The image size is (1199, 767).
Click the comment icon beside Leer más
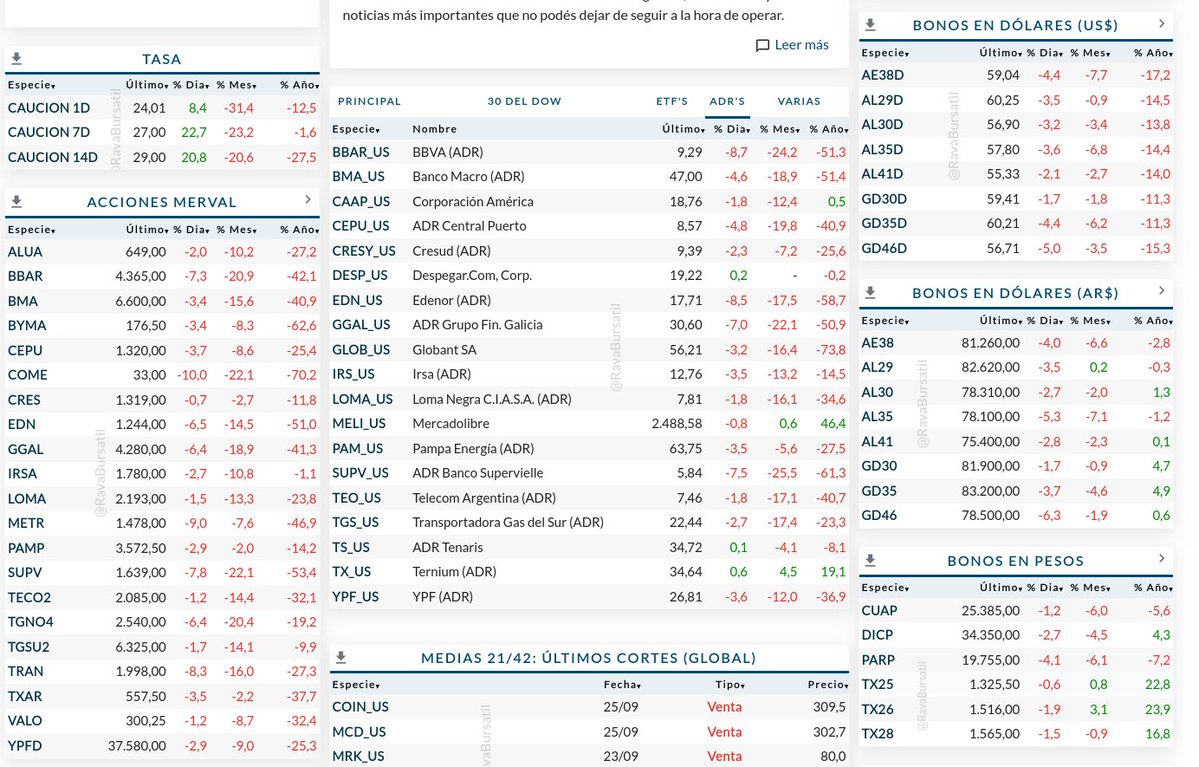[x=762, y=45]
